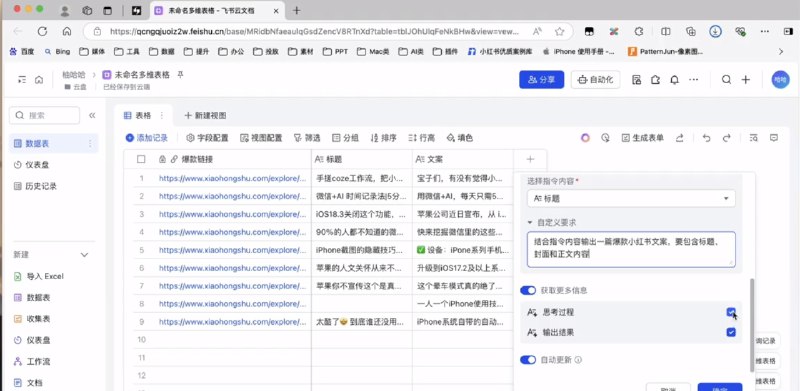Open the xiaohongshu link in row 5
This screenshot has width=800, height=391.
click(233, 250)
